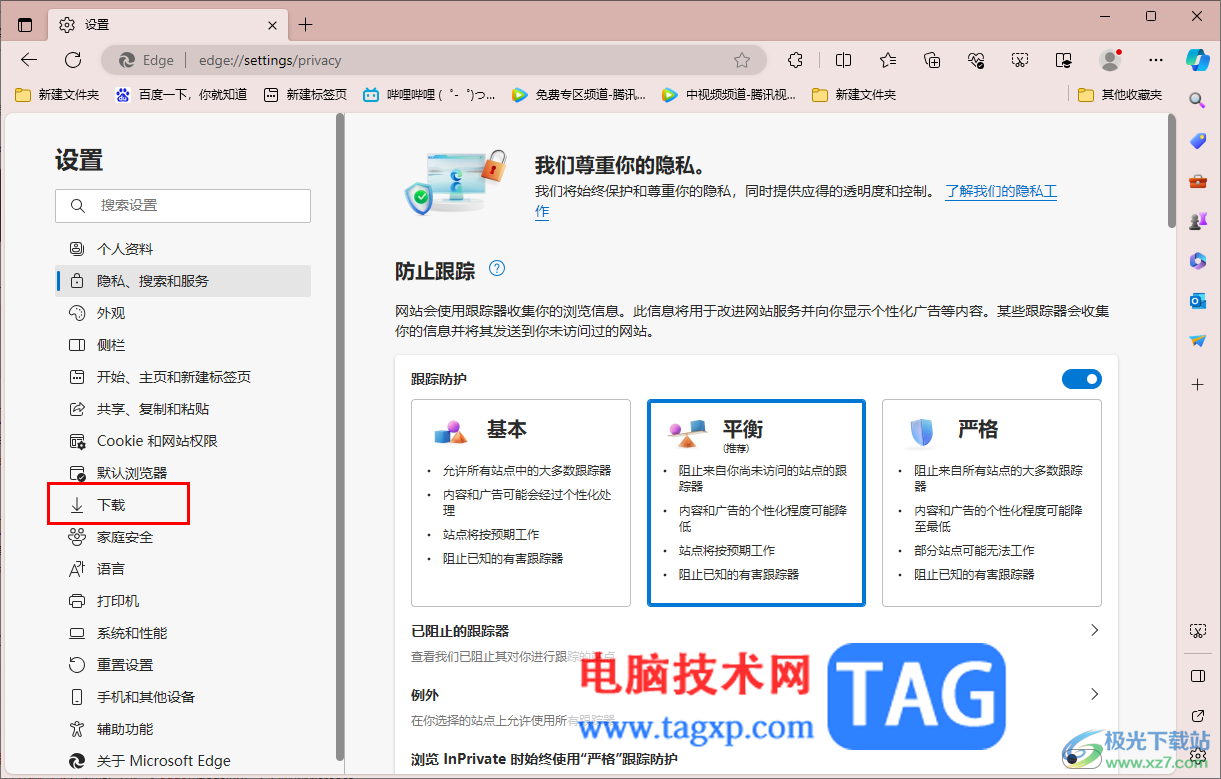This screenshot has width=1221, height=779.
Task: Disable the 跟踪防护 switch
Action: click(1081, 379)
